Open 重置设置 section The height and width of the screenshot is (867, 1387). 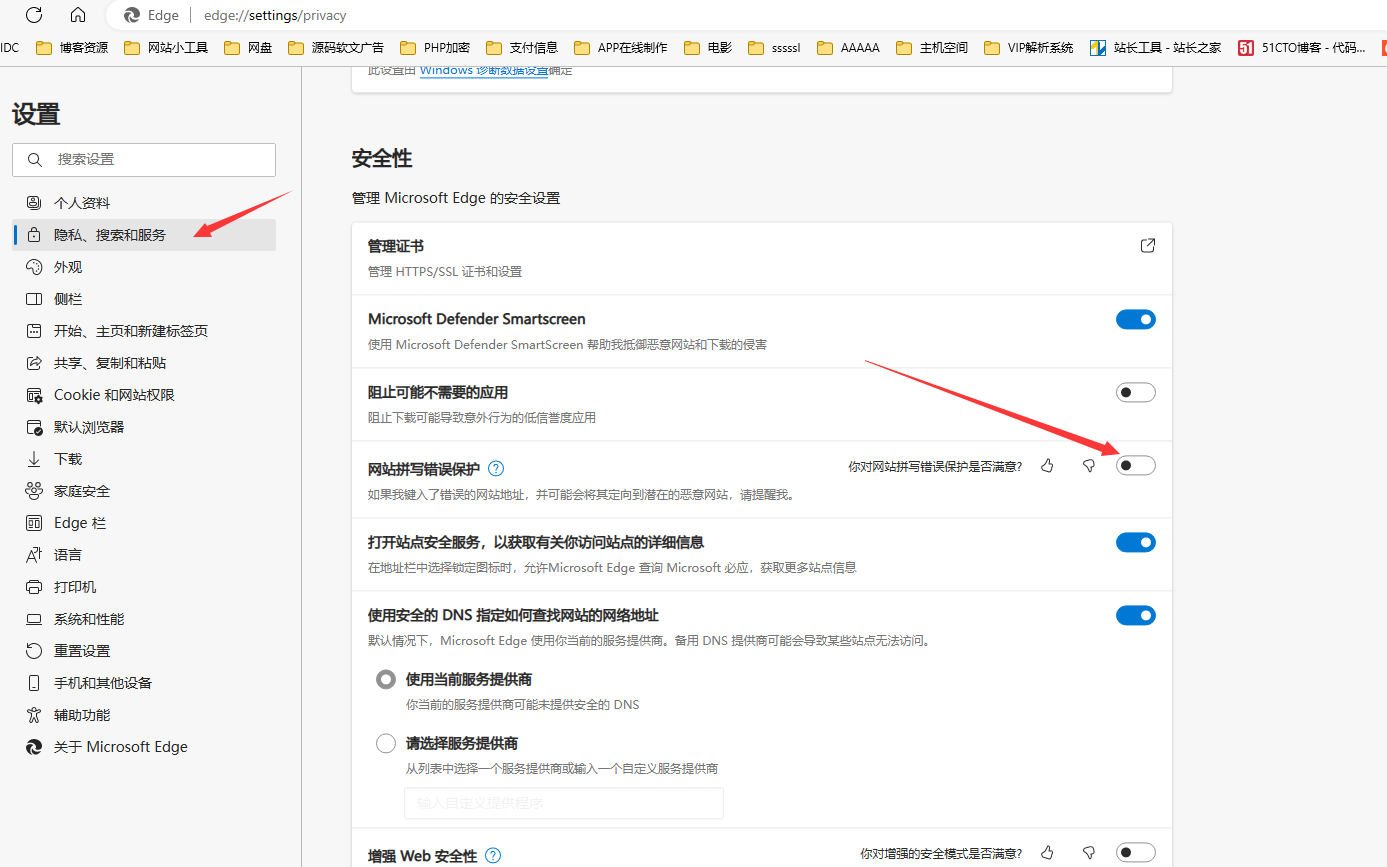point(144,651)
